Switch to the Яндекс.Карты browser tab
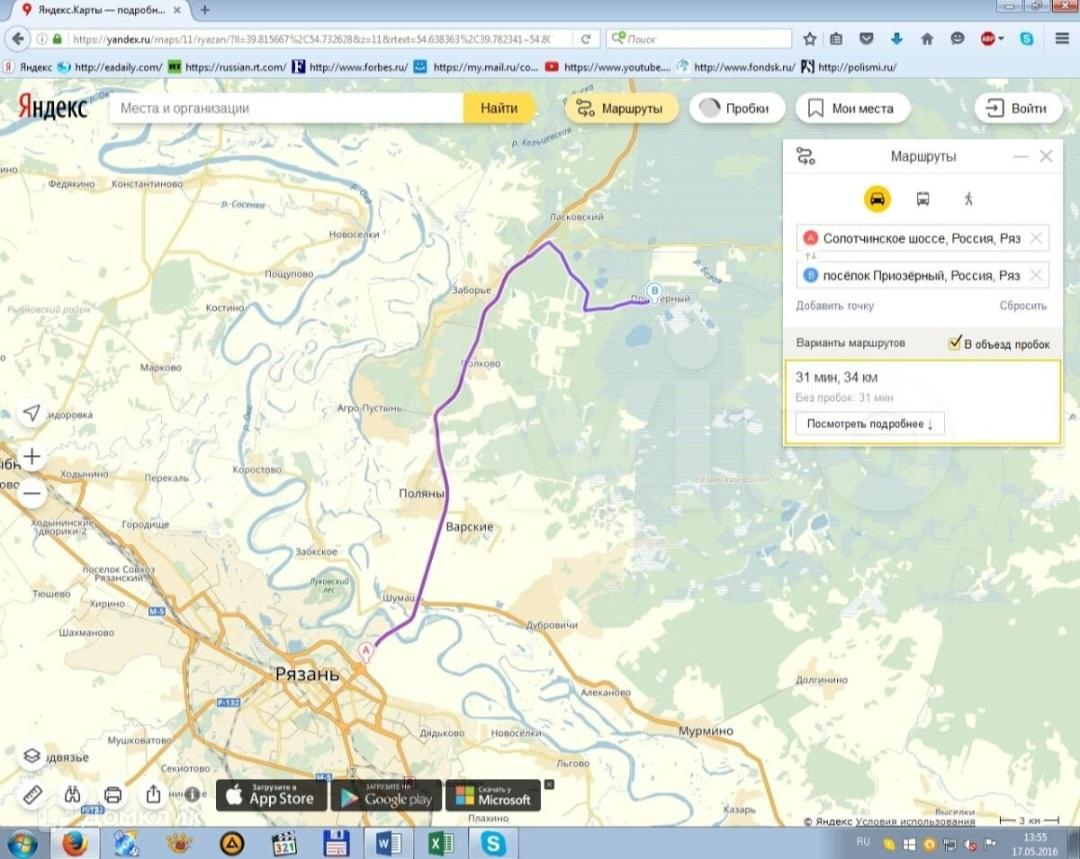 point(102,10)
